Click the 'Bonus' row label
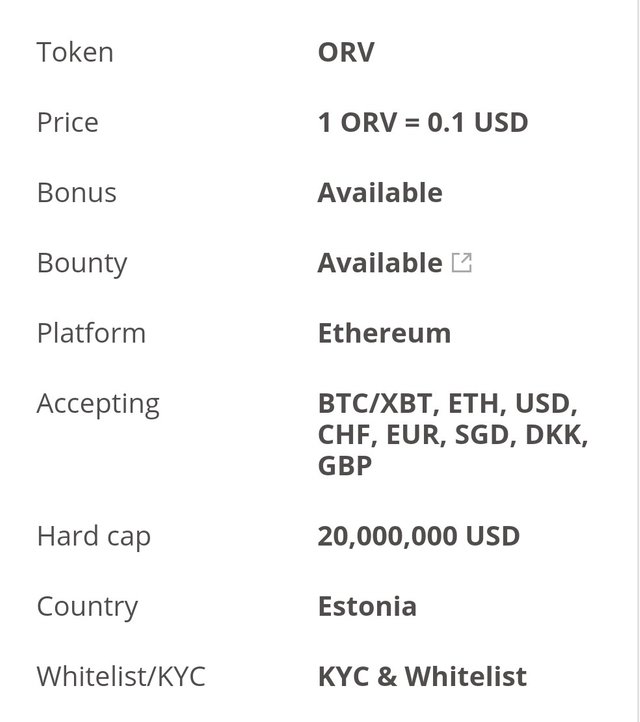The height and width of the screenshot is (722, 640). tap(77, 192)
